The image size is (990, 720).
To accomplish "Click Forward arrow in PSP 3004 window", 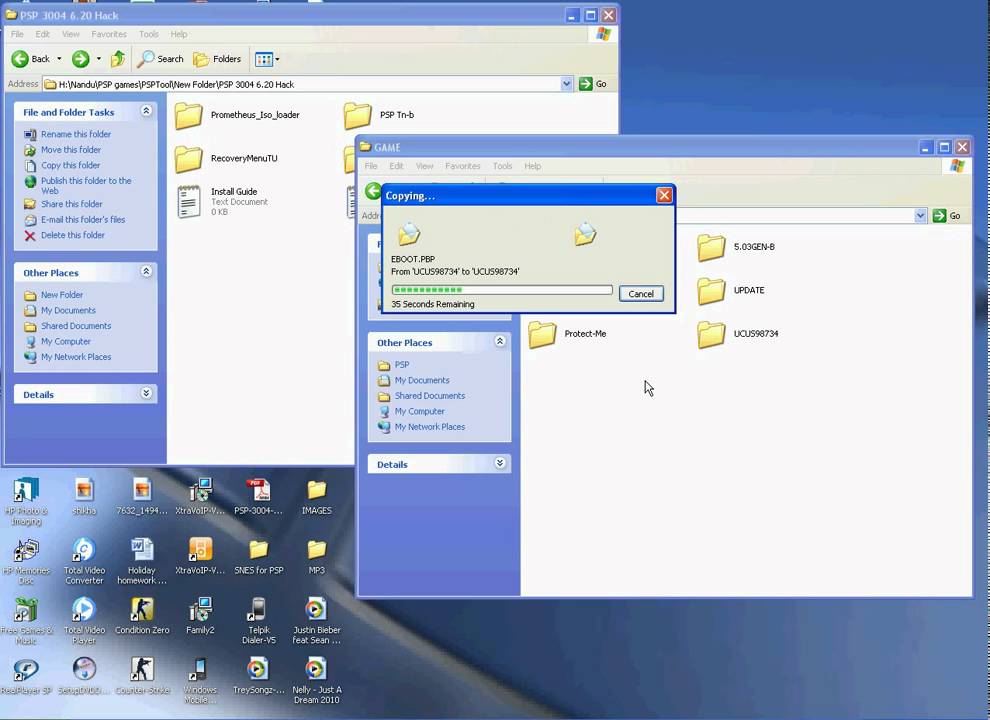I will tap(80, 59).
